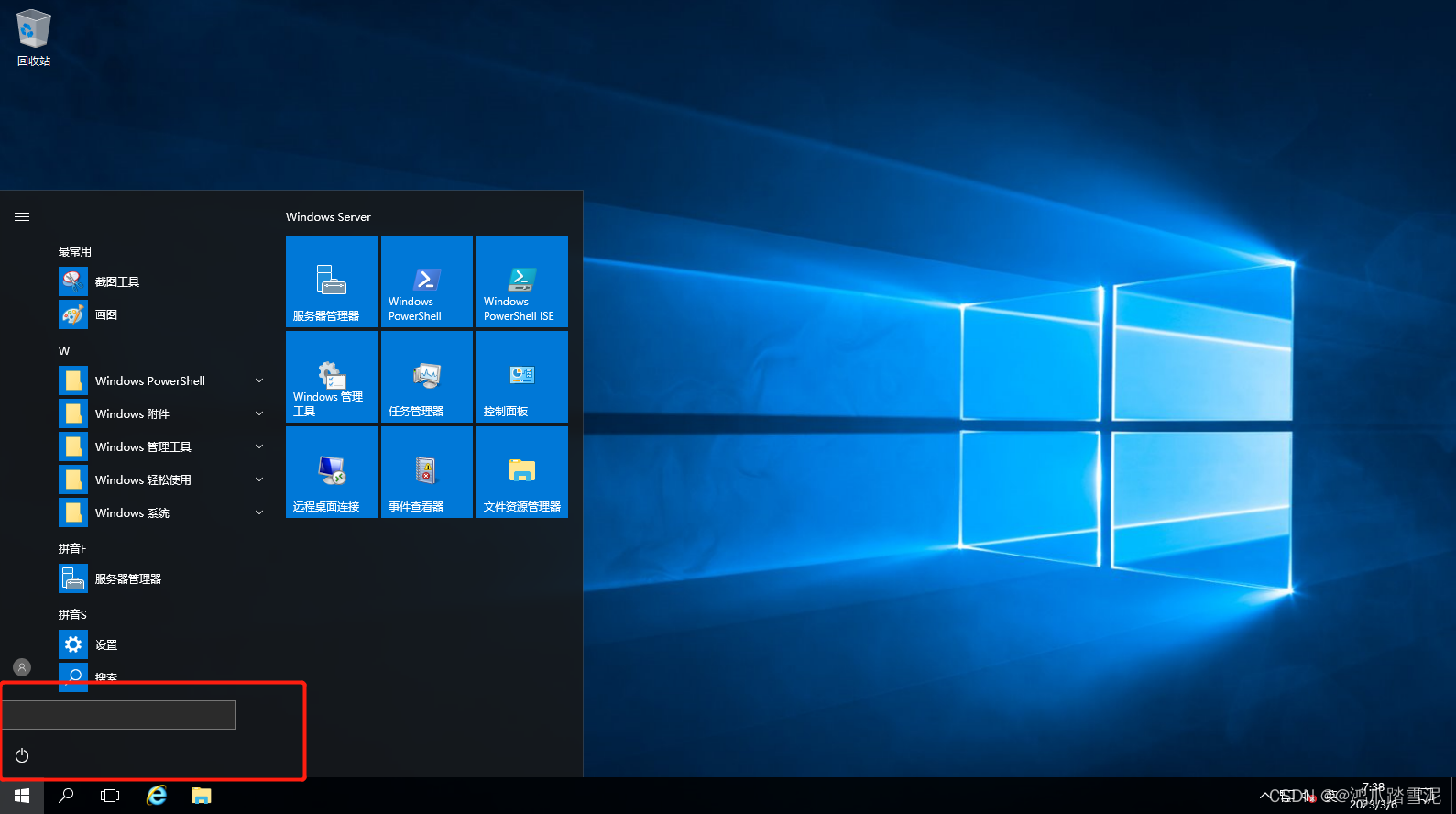
Task: Open the 远程桌面连接 tile
Action: click(332, 472)
